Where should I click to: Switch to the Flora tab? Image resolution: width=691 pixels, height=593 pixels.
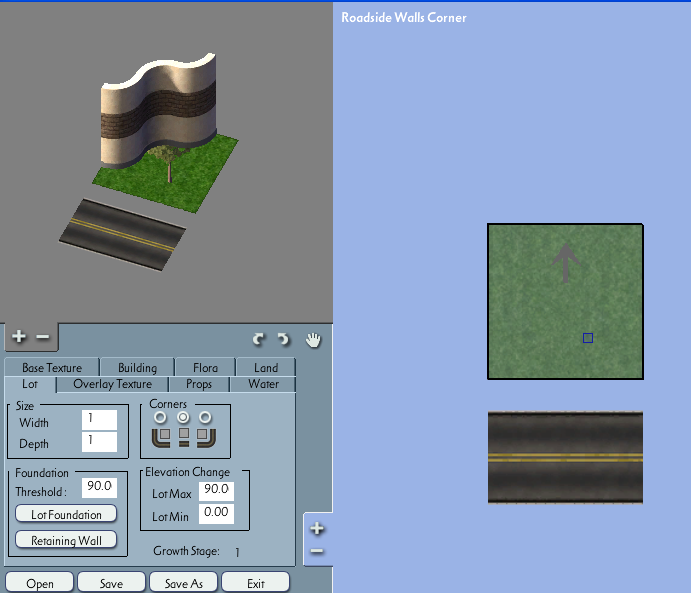click(205, 367)
